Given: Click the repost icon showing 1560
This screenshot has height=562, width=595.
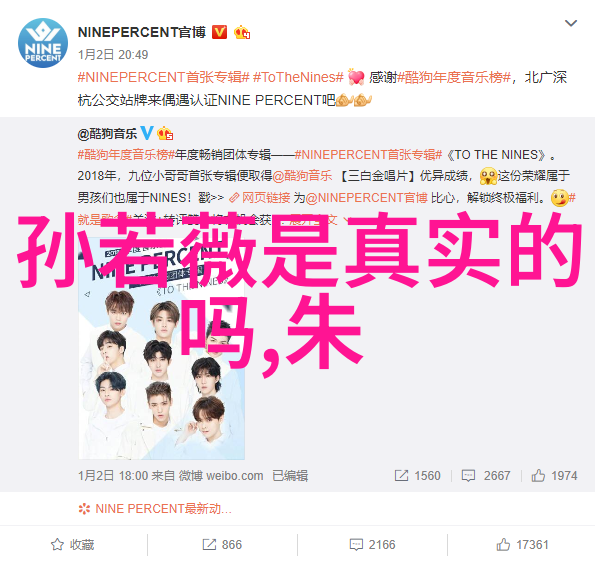Looking at the screenshot, I should [x=417, y=475].
